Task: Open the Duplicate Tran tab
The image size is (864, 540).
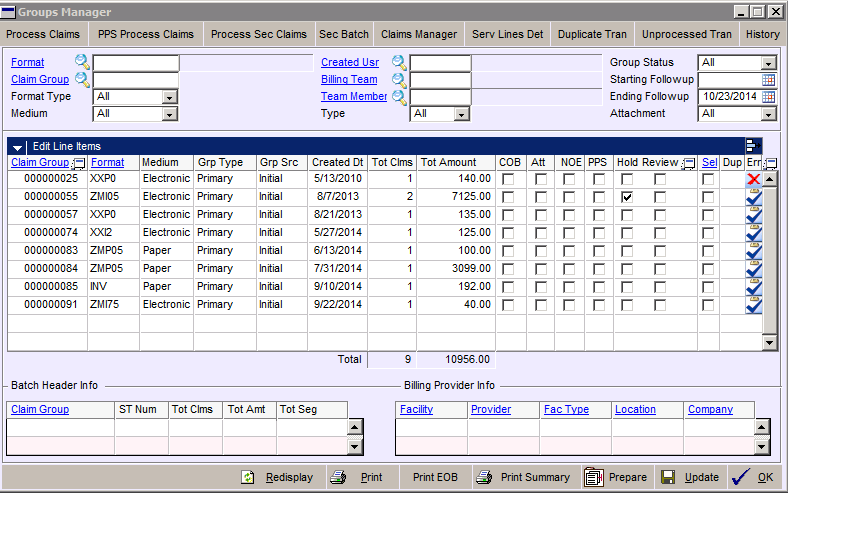Action: (x=592, y=34)
